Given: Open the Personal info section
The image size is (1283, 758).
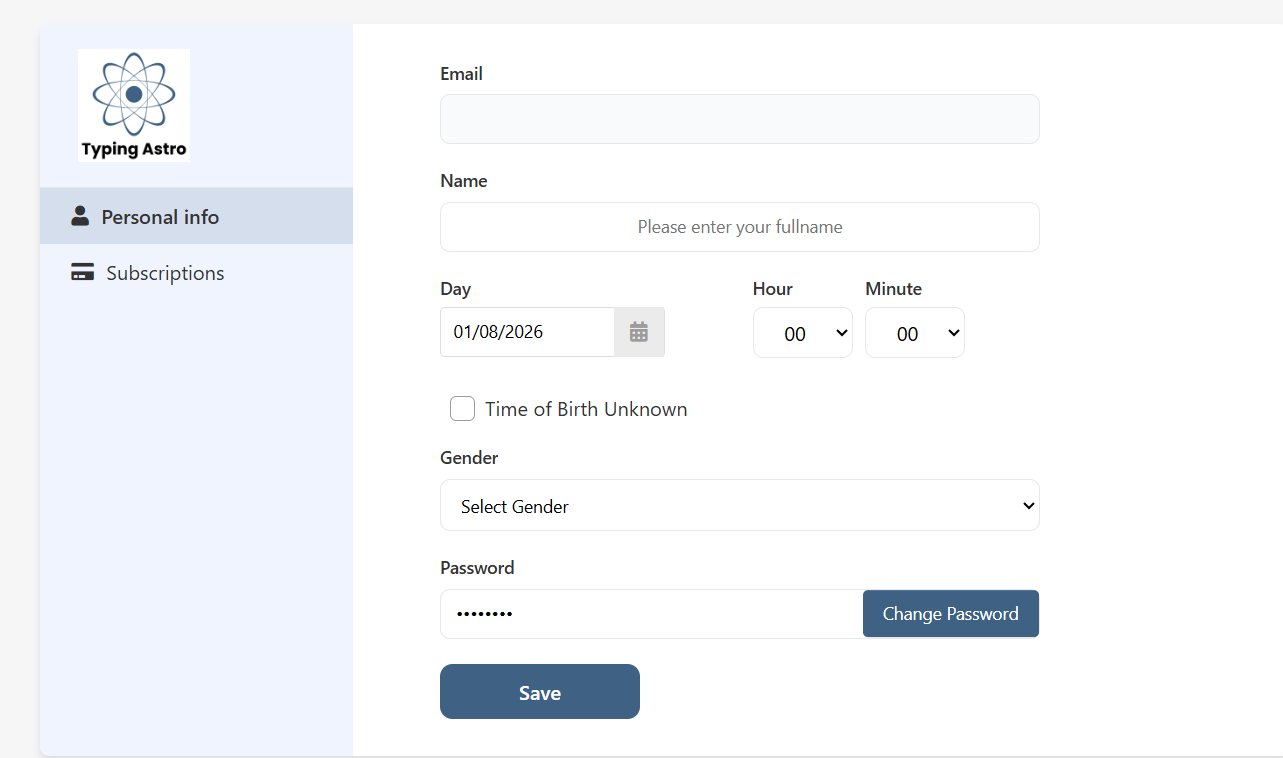Looking at the screenshot, I should click(x=160, y=217).
